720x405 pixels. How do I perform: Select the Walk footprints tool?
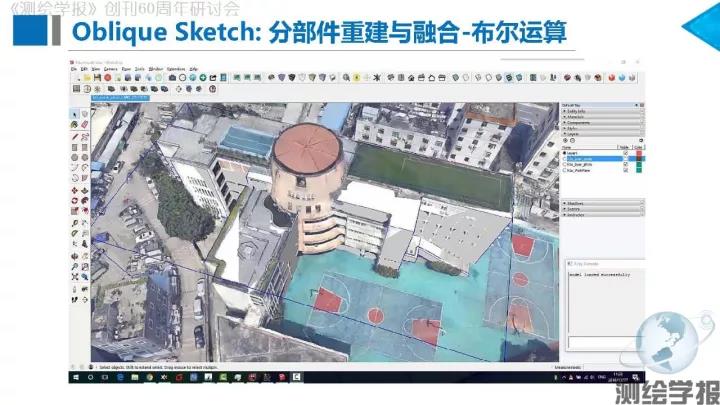(x=75, y=300)
